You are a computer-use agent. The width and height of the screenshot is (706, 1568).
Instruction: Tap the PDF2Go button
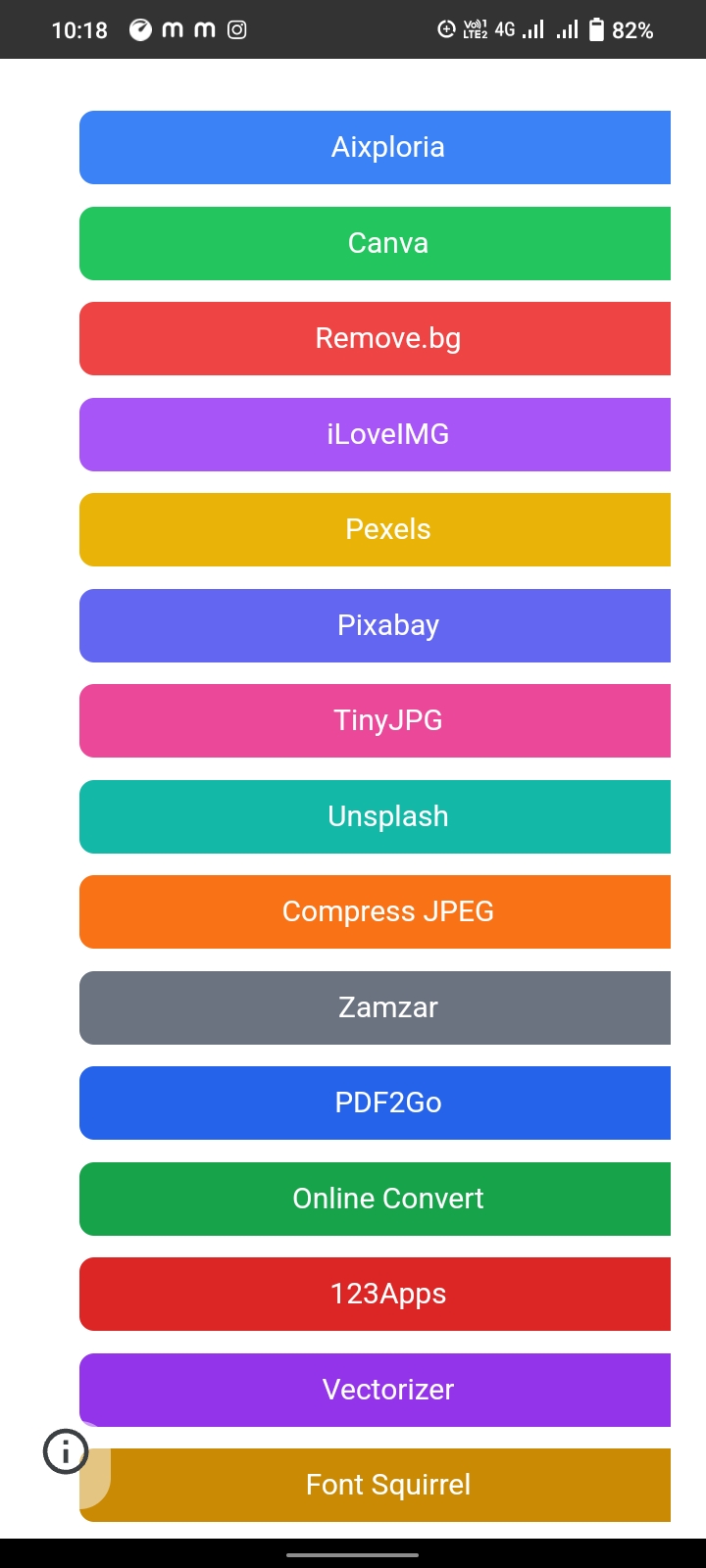pos(387,1102)
